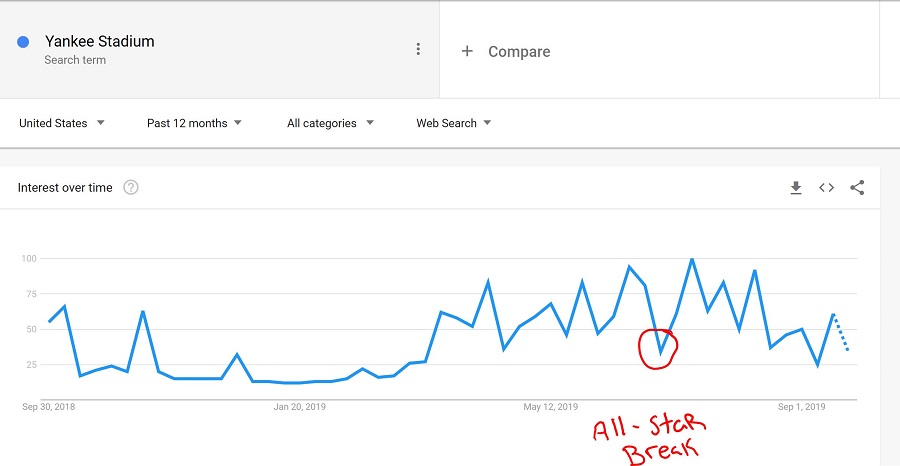This screenshot has height=466, width=900.
Task: Click the blue dot next to Yankee Stadium
Action: click(23, 42)
